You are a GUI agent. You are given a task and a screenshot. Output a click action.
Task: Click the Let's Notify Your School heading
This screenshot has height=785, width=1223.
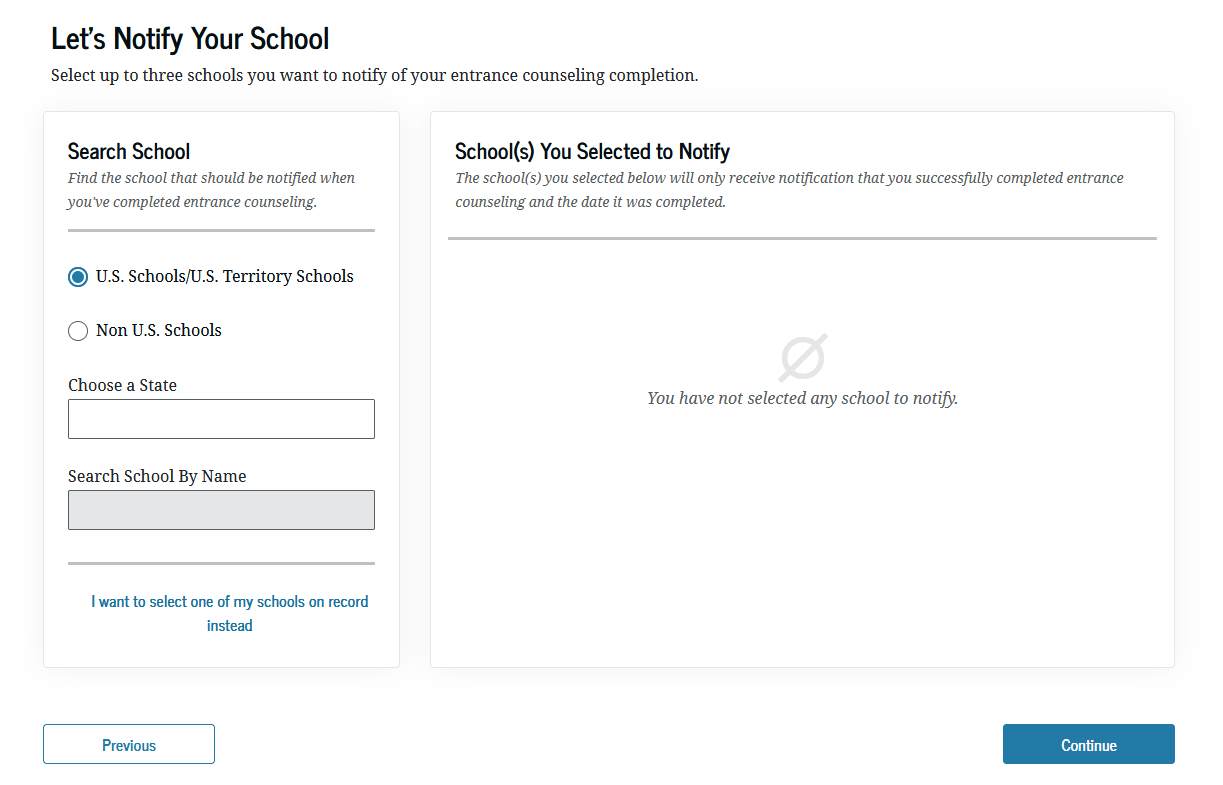click(x=189, y=38)
